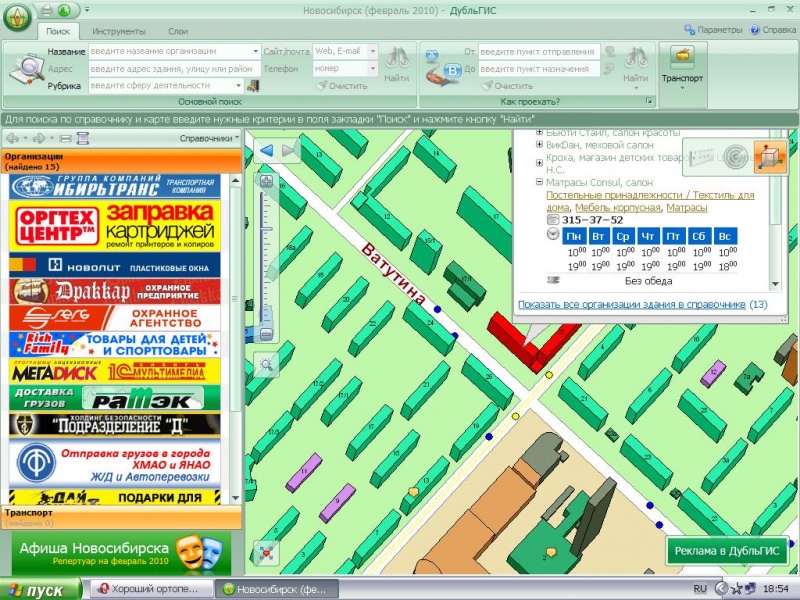Click the map zoom slider track

click(266, 260)
